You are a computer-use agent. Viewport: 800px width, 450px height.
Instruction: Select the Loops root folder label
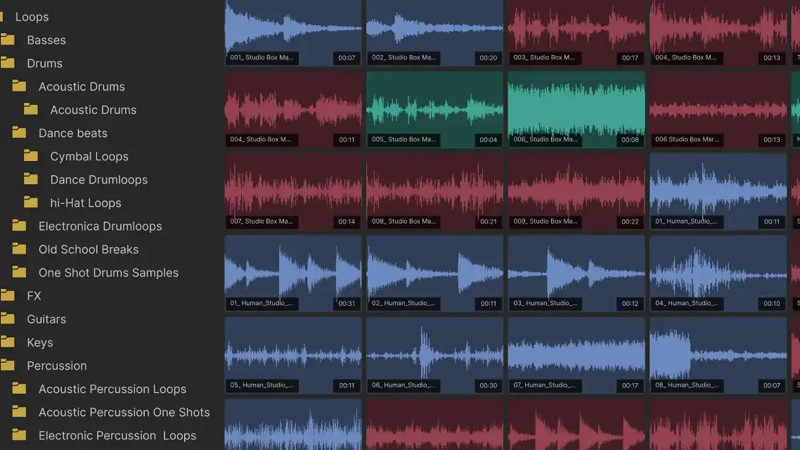click(32, 17)
